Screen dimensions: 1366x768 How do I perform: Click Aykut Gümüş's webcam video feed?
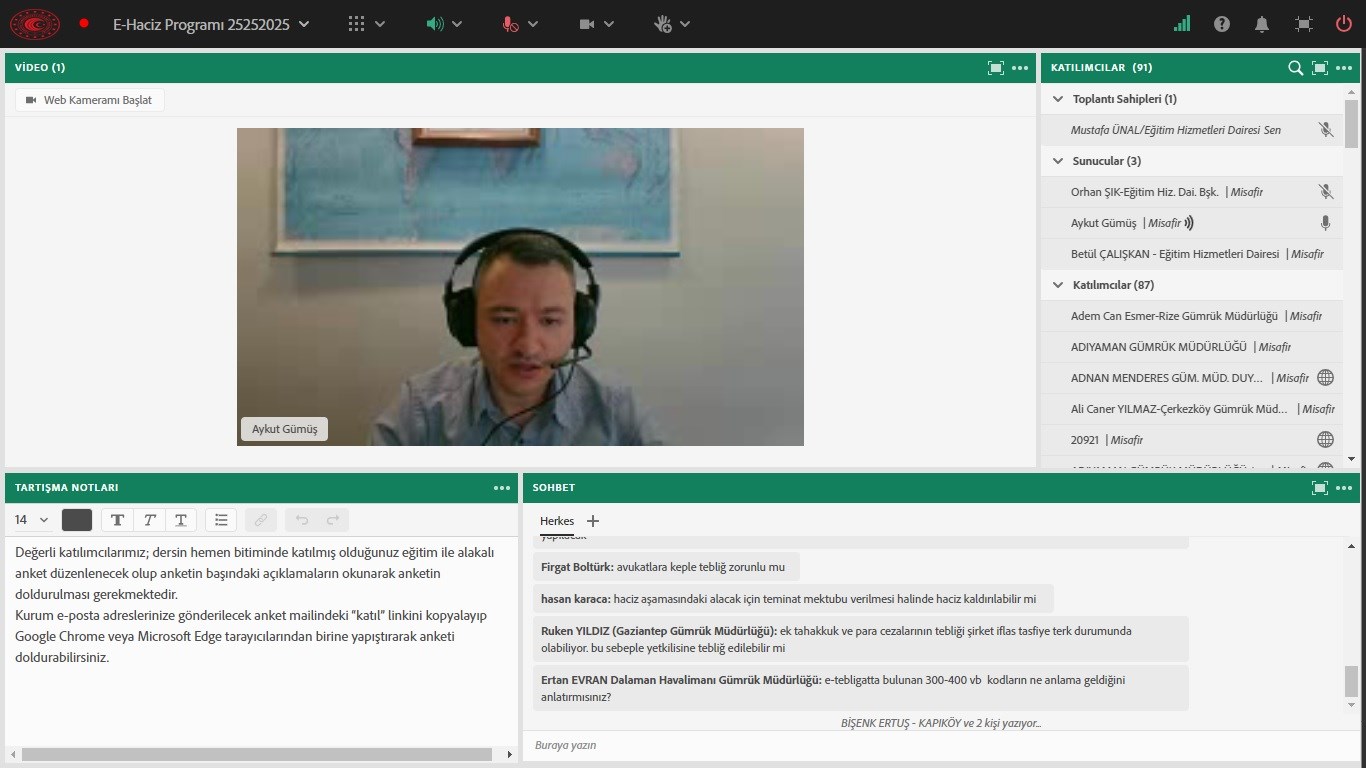[x=520, y=287]
